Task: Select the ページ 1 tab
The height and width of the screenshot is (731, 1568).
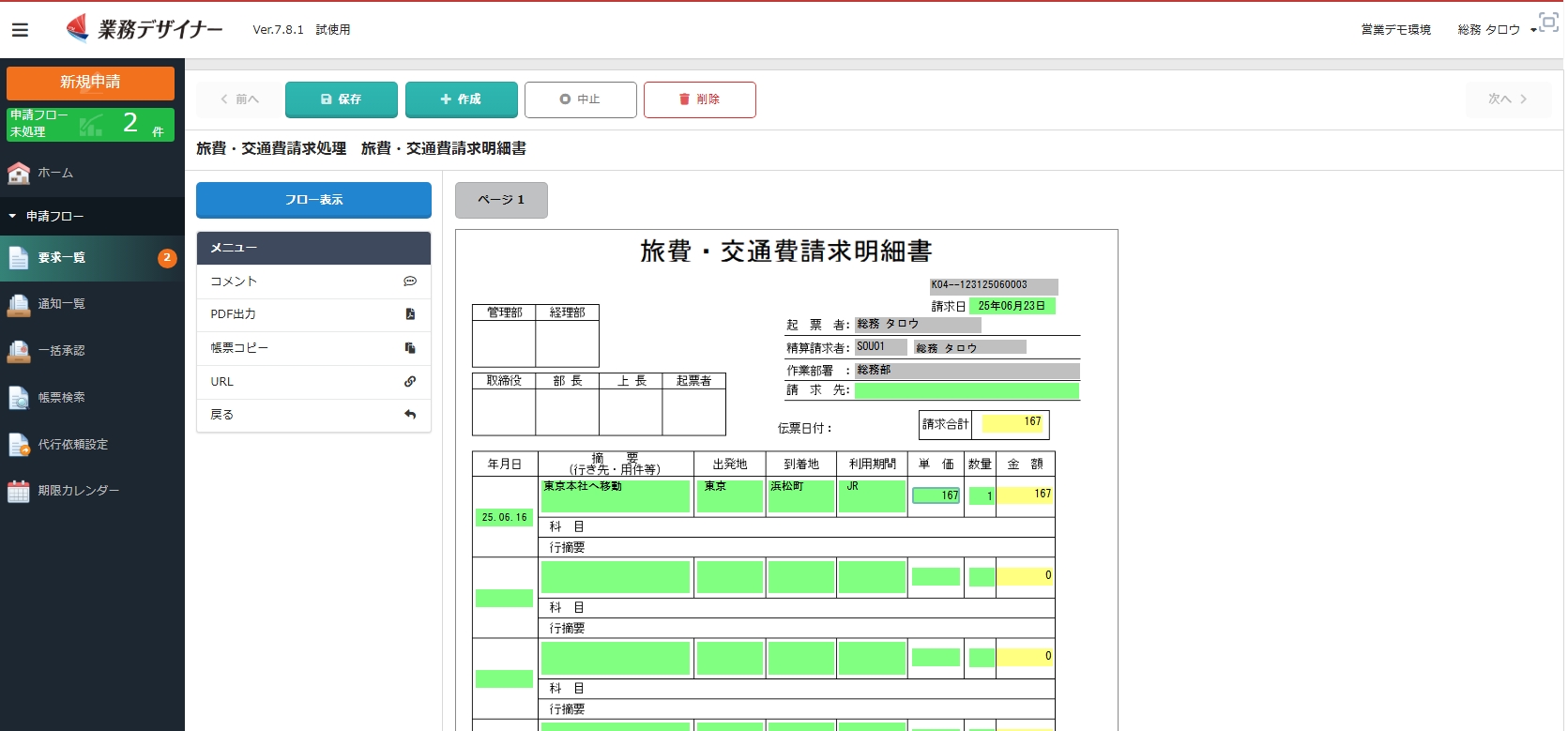Action: coord(501,200)
